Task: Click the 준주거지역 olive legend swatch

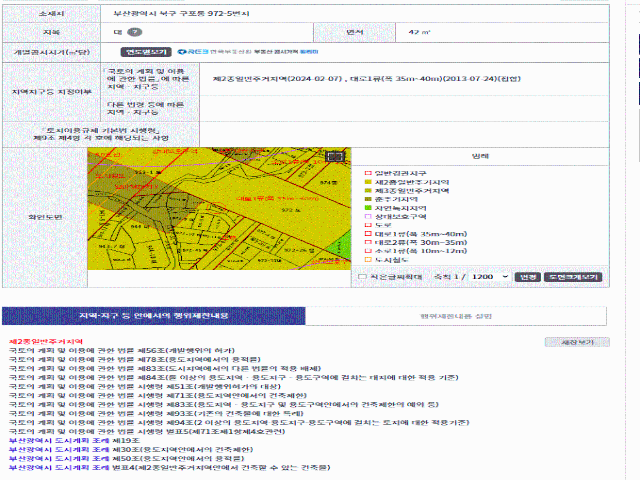Action: point(368,199)
